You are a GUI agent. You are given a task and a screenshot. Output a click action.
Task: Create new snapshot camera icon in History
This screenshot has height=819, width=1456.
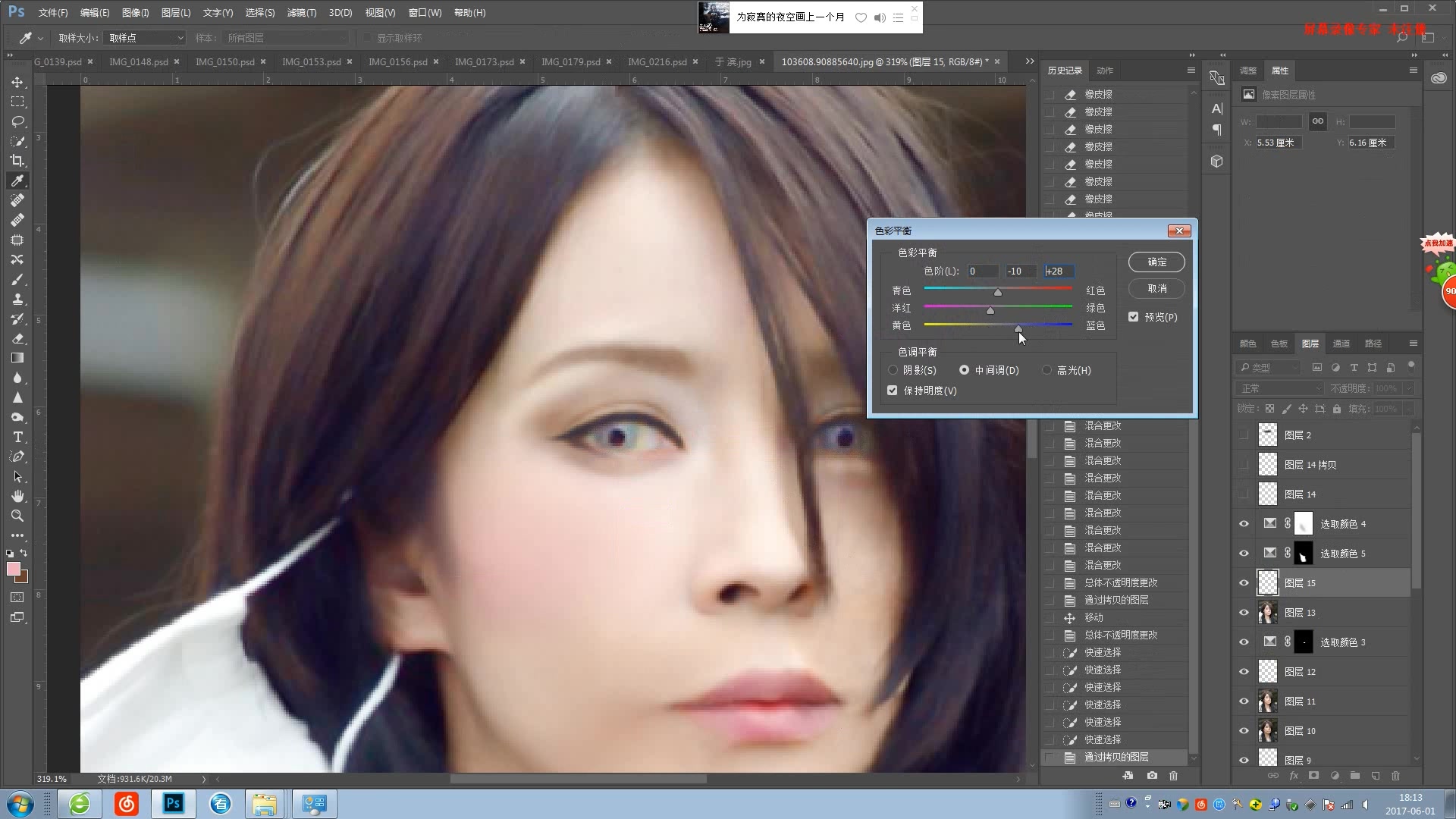tap(1152, 776)
